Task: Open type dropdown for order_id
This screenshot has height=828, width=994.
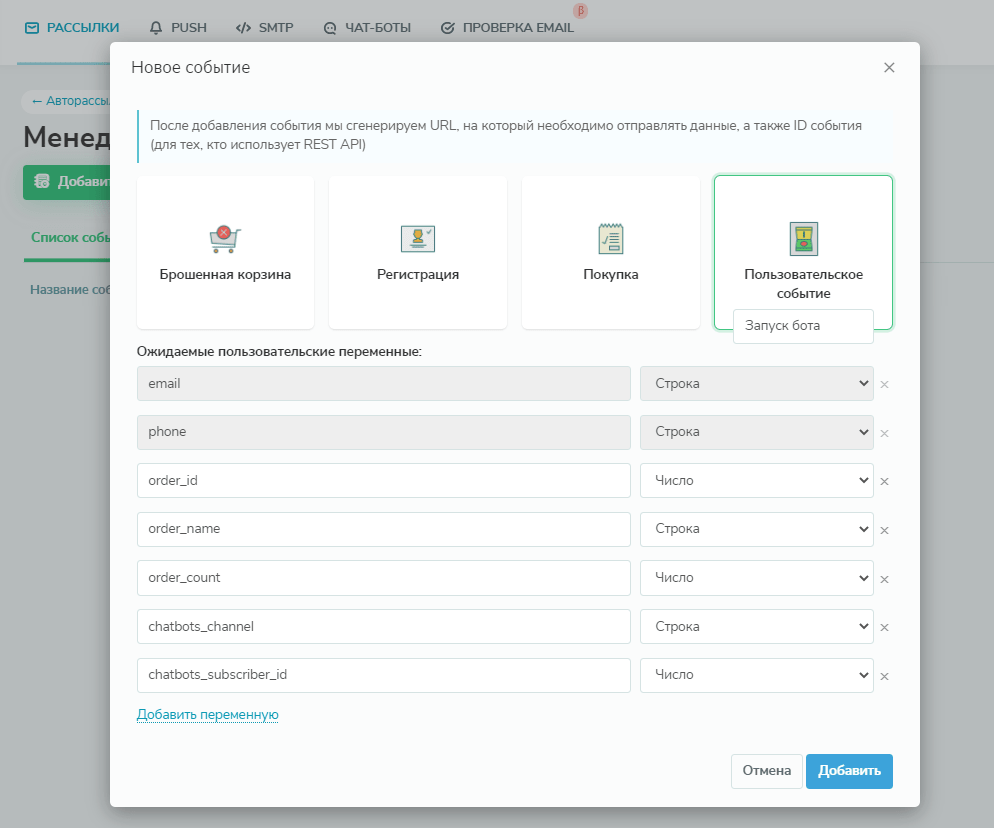Action: 756,480
